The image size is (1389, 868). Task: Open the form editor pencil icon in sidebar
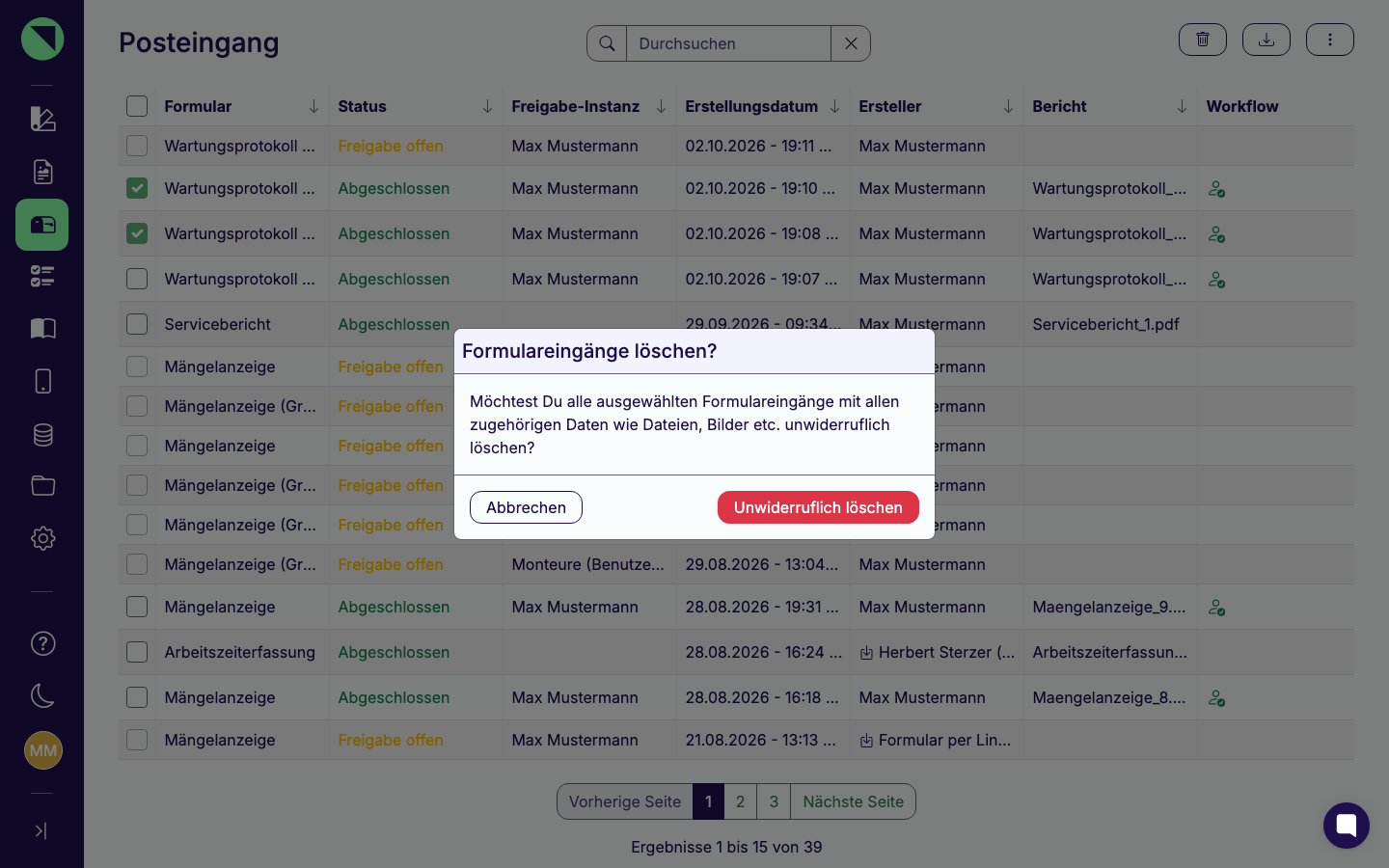pyautogui.click(x=42, y=119)
